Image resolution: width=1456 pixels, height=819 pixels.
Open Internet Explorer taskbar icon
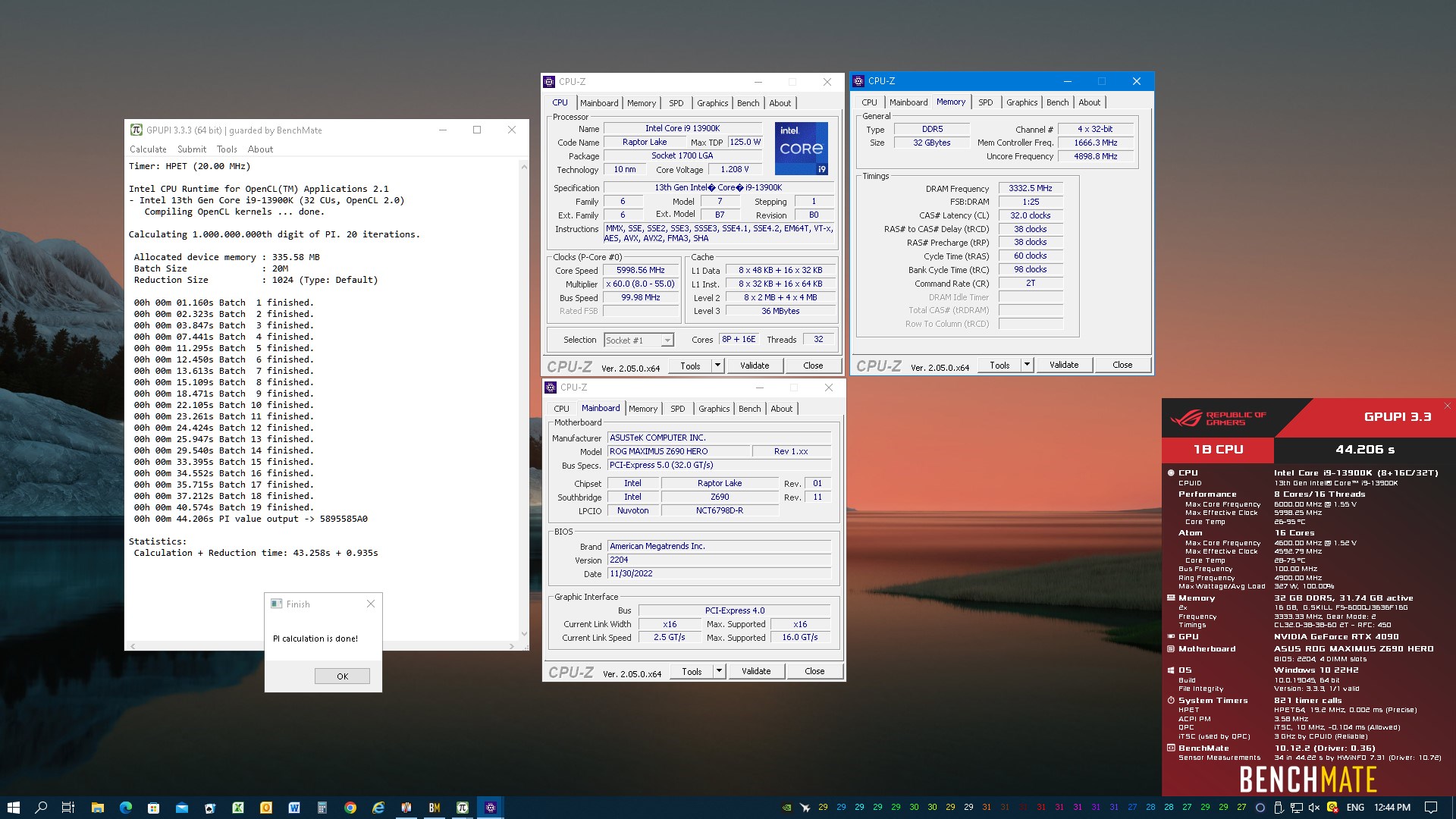(378, 808)
